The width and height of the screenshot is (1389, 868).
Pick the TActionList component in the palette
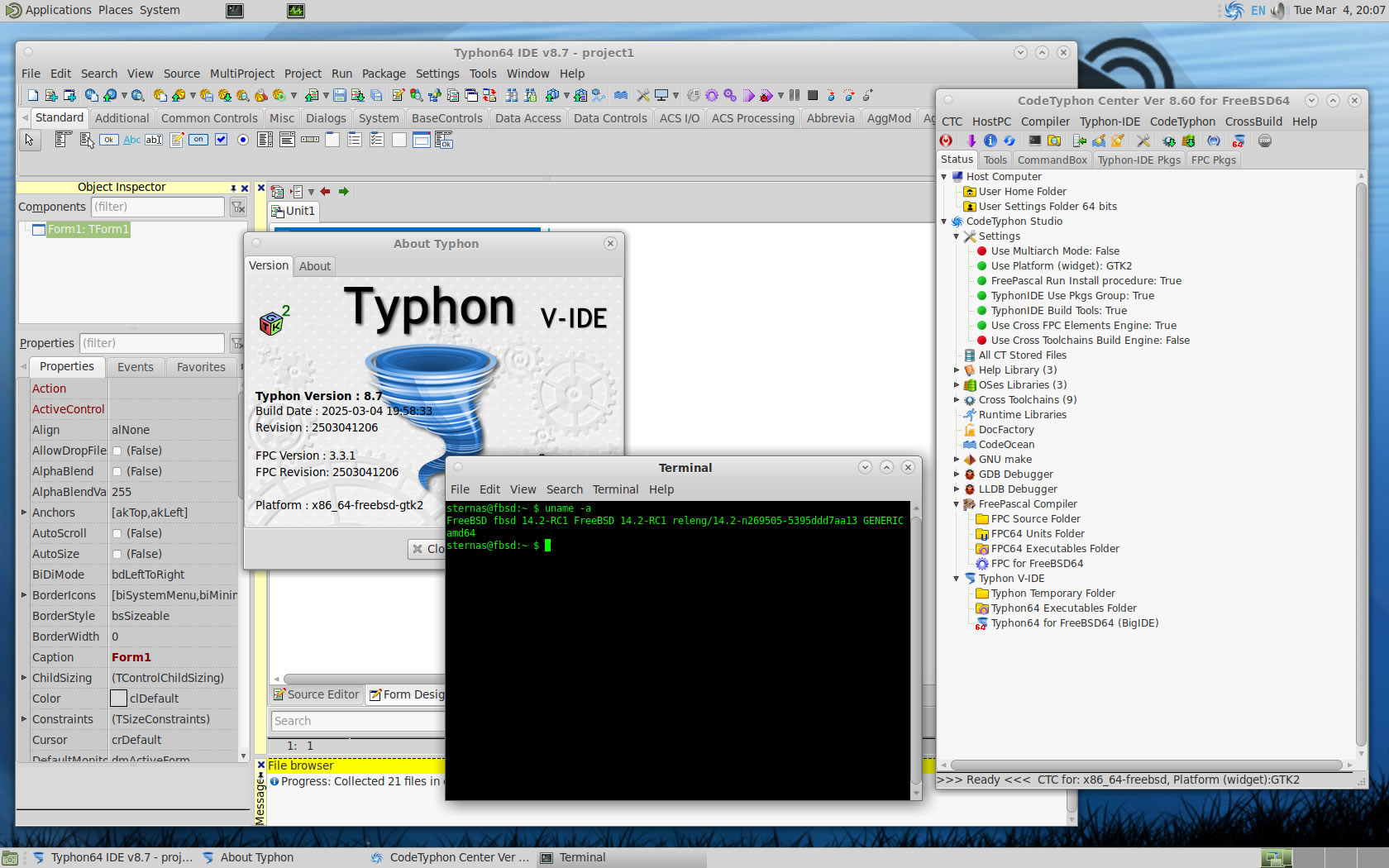click(444, 140)
